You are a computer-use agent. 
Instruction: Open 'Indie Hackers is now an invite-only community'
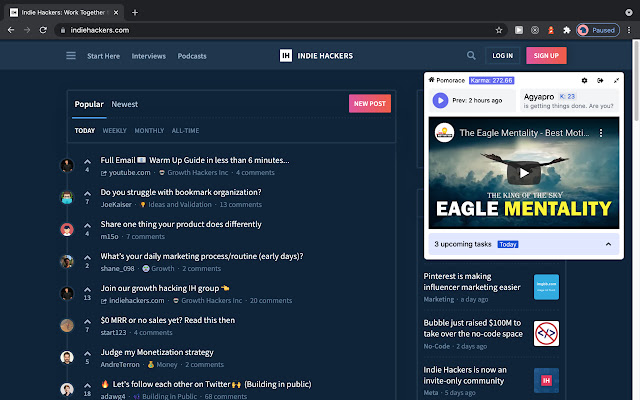(465, 375)
